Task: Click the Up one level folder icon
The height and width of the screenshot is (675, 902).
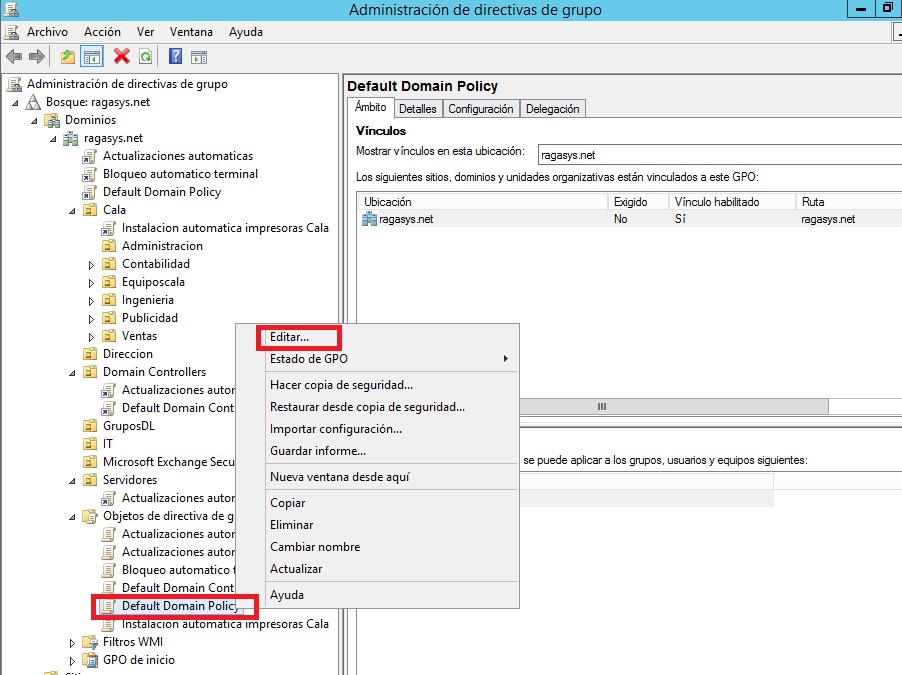Action: (68, 56)
